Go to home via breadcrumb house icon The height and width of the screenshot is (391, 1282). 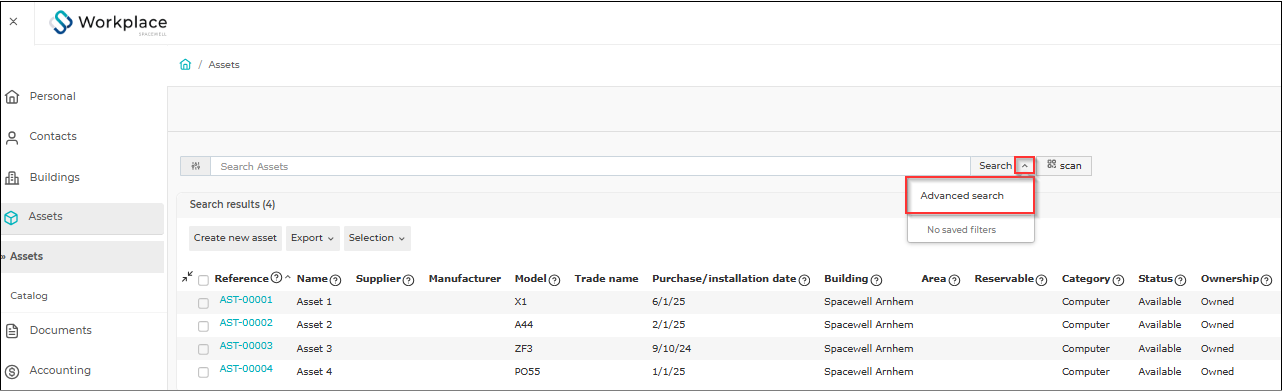point(185,64)
